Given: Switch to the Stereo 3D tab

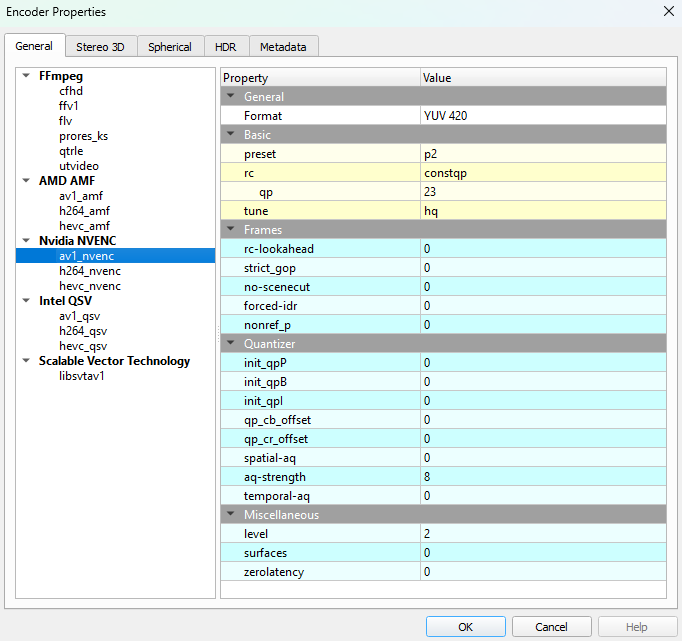Looking at the screenshot, I should click(x=100, y=47).
